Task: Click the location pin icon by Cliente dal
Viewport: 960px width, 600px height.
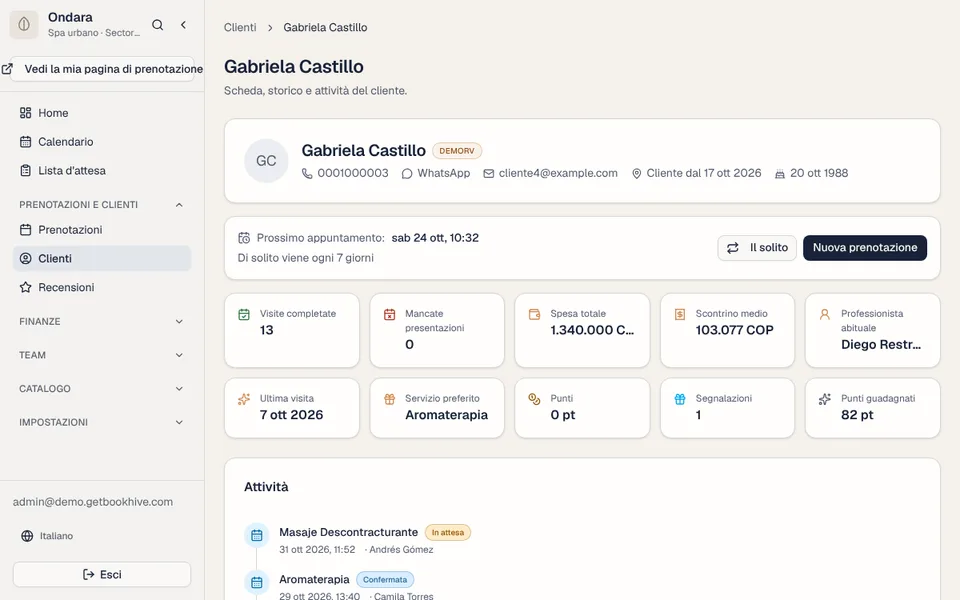Action: [x=637, y=174]
